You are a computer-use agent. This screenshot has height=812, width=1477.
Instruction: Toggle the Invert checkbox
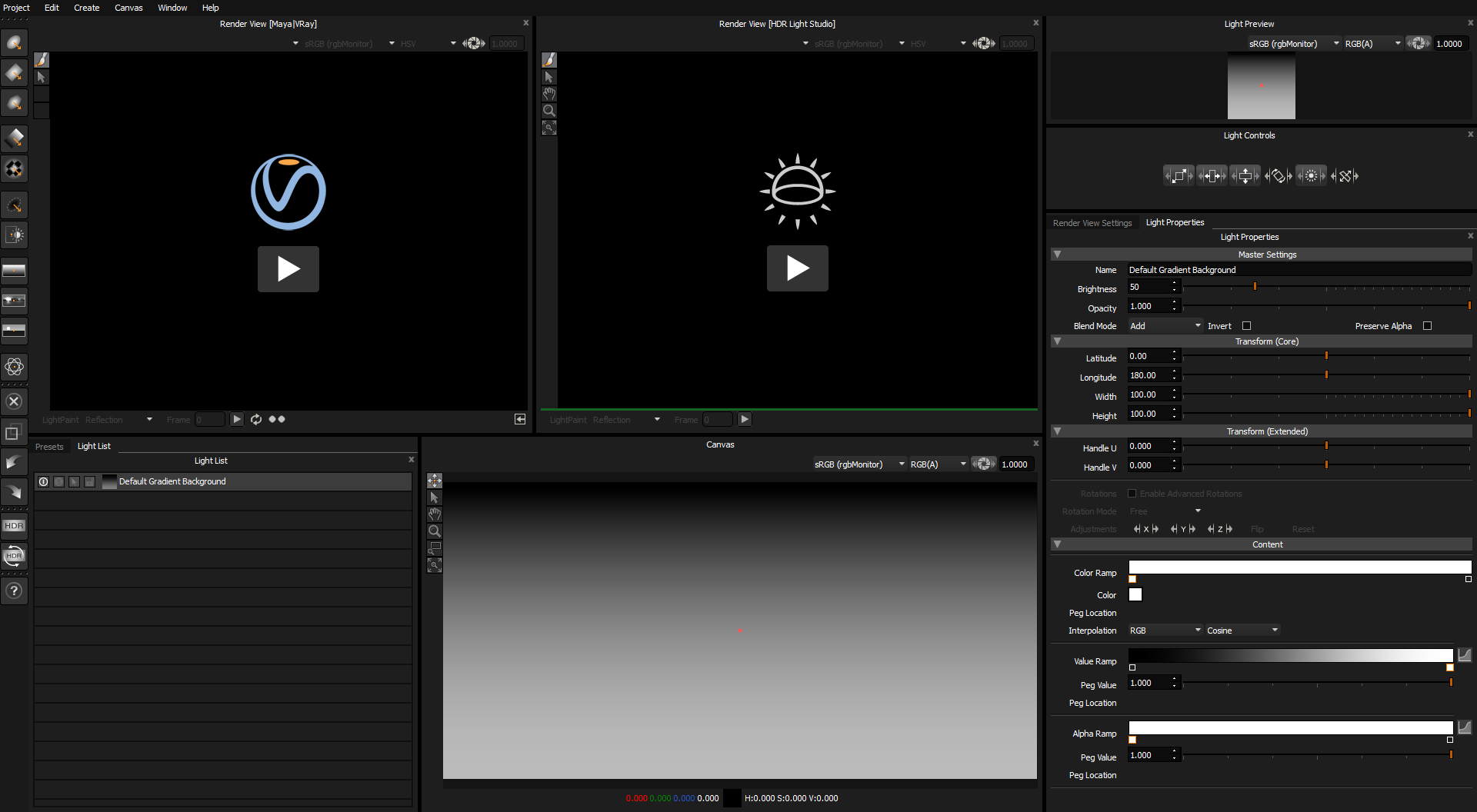(1247, 326)
